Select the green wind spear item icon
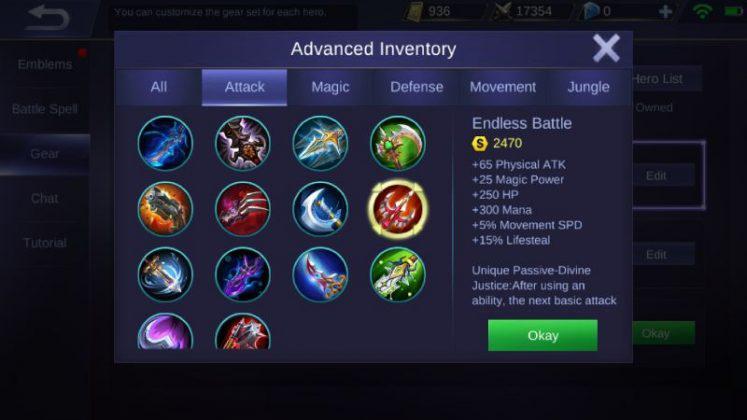This screenshot has height=420, width=747. click(398, 275)
